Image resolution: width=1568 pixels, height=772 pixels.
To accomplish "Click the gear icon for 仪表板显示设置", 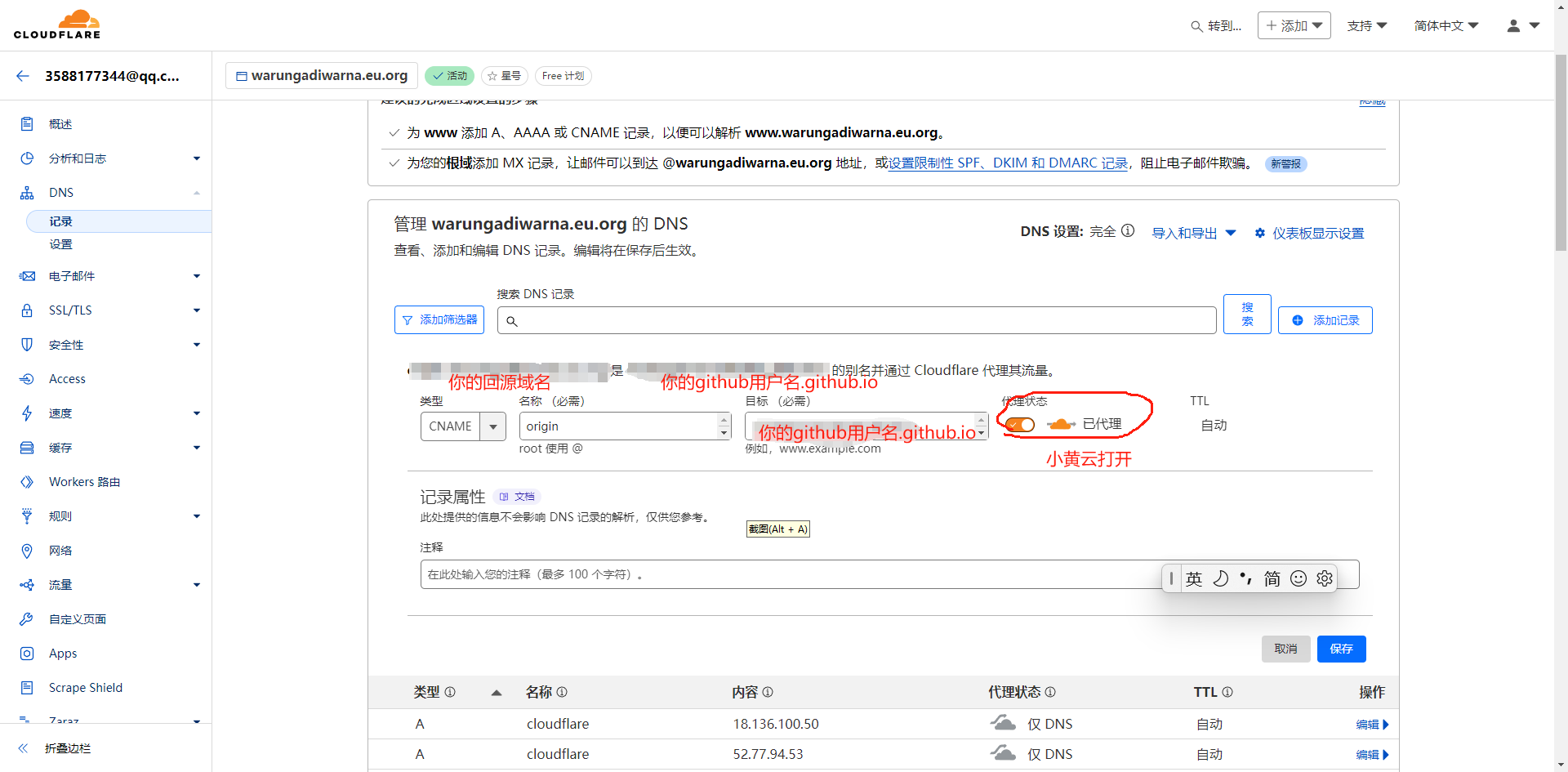I will (1260, 233).
